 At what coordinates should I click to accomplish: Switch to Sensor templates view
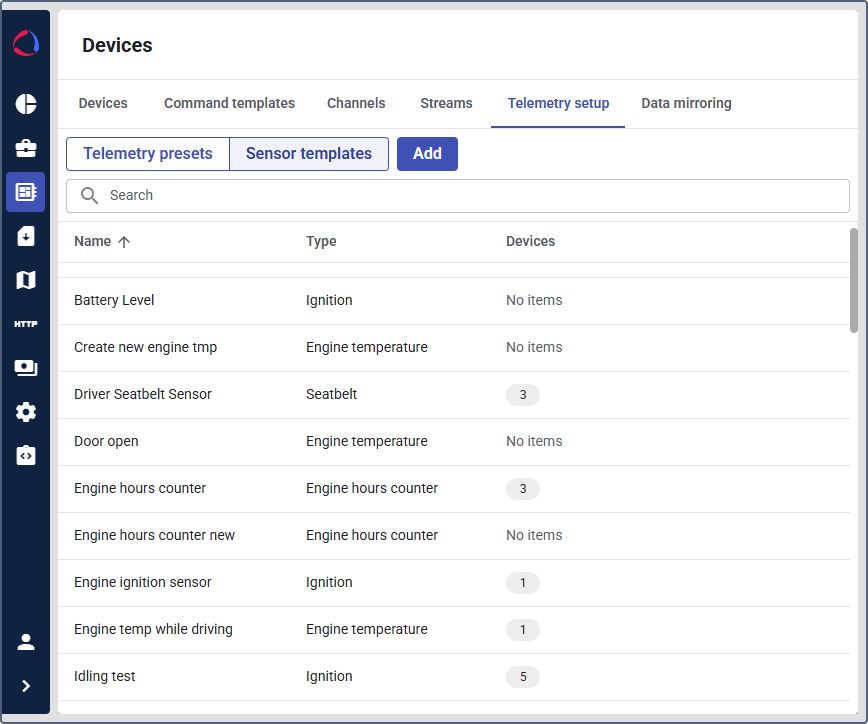point(309,154)
